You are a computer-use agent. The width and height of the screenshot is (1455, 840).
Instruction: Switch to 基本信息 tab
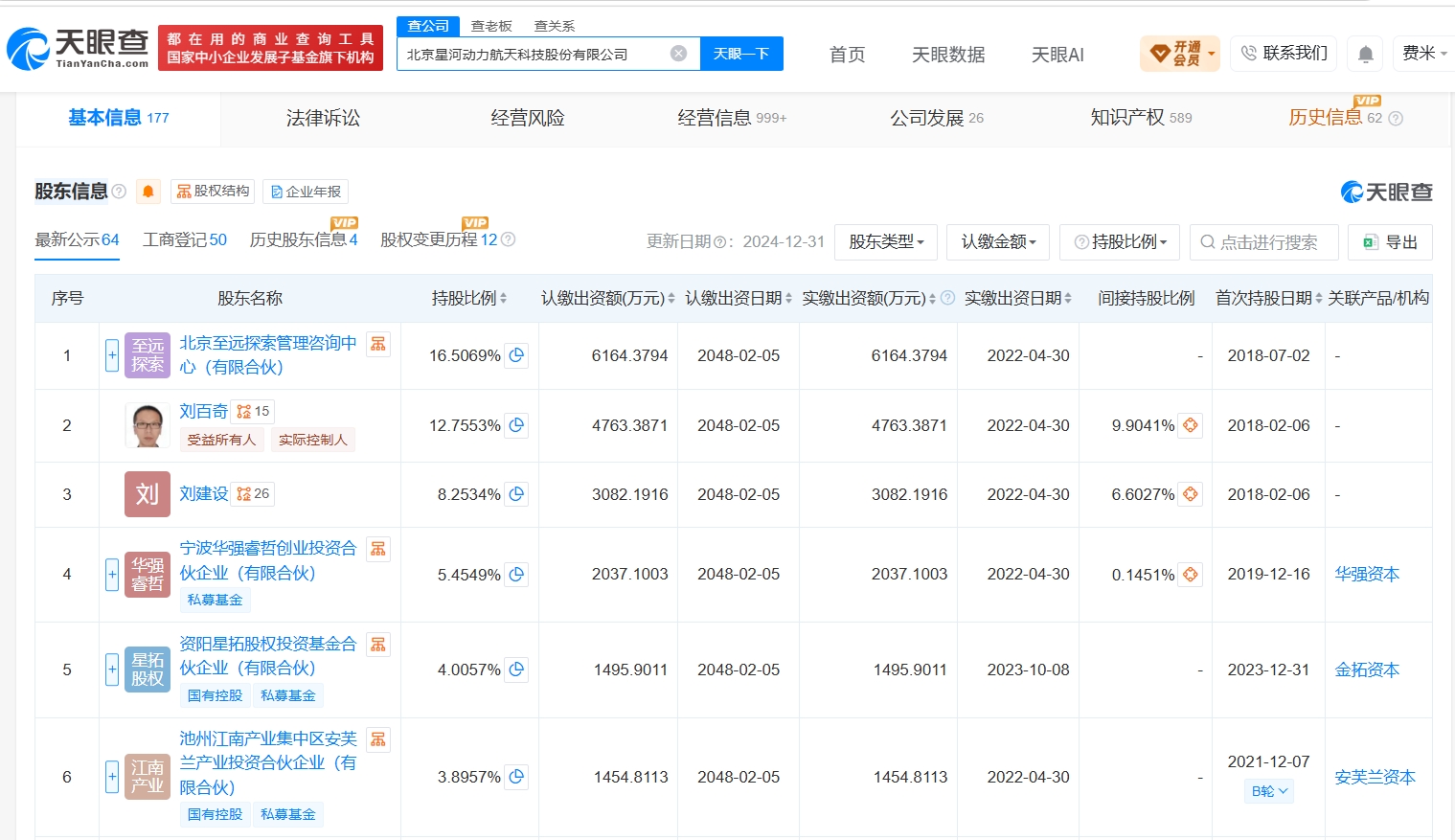tap(118, 118)
